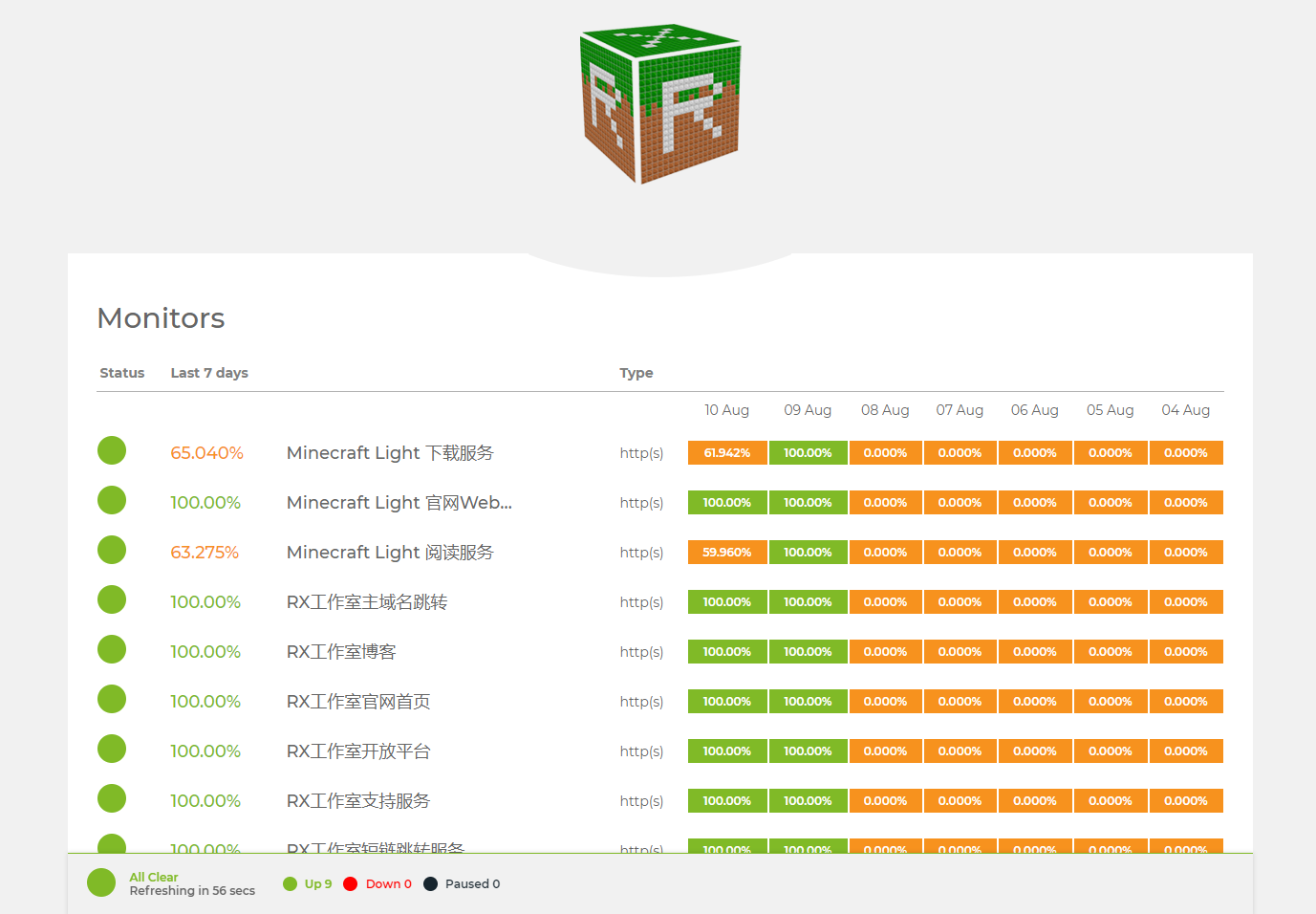Click the All Clear label
1316x914 pixels.
pos(154,877)
